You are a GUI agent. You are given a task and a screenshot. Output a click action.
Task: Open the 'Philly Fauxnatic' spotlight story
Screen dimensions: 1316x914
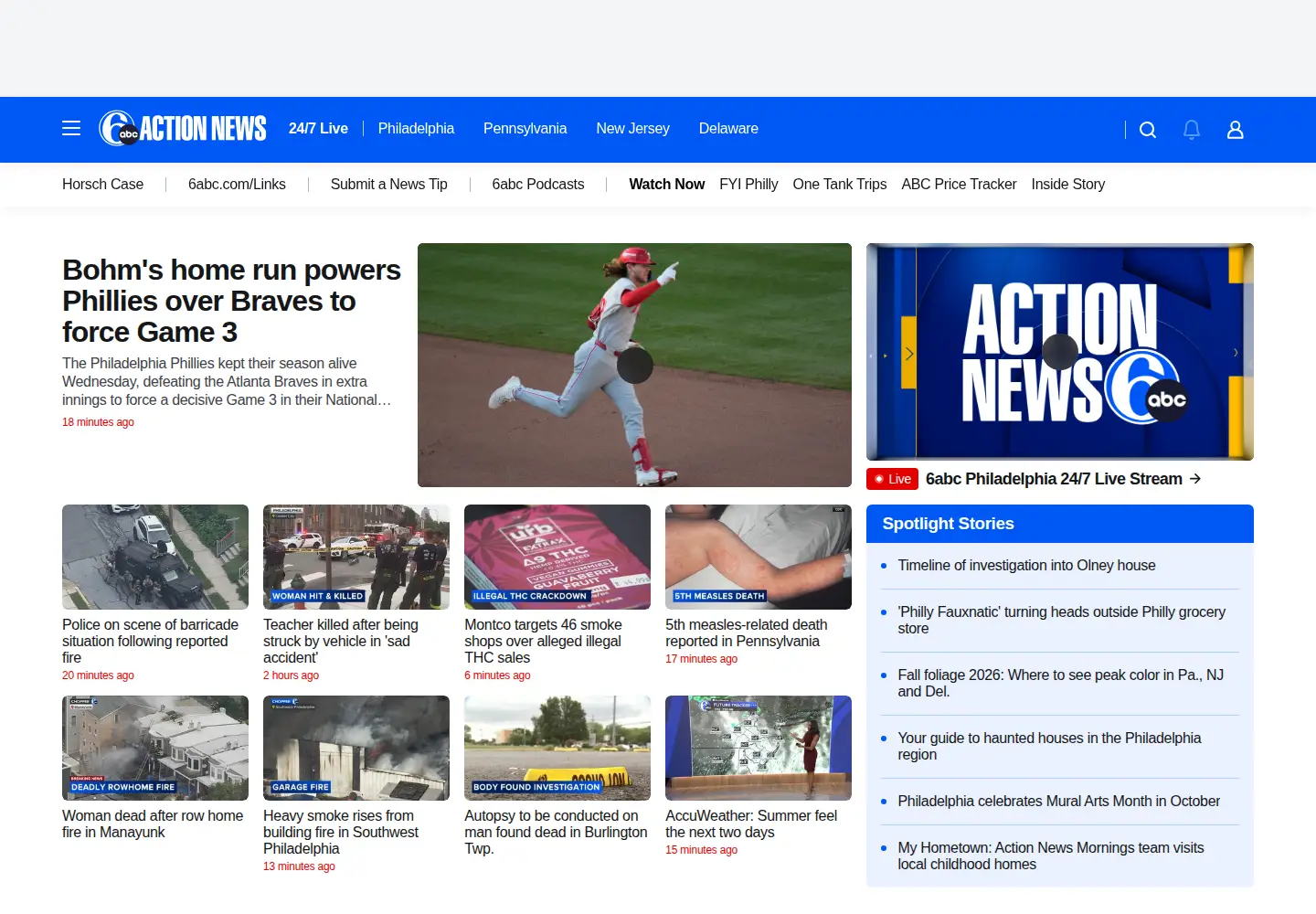[1061, 621]
